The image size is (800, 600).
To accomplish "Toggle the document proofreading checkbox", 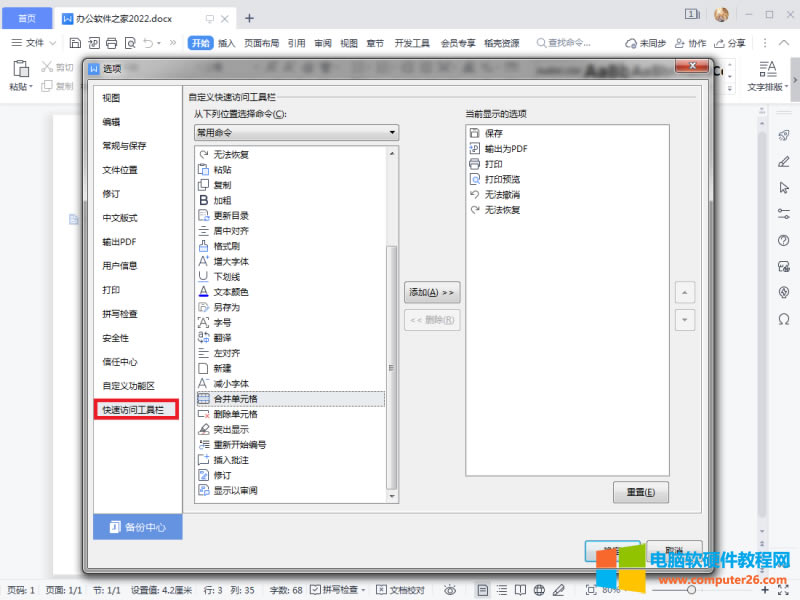I will [381, 590].
